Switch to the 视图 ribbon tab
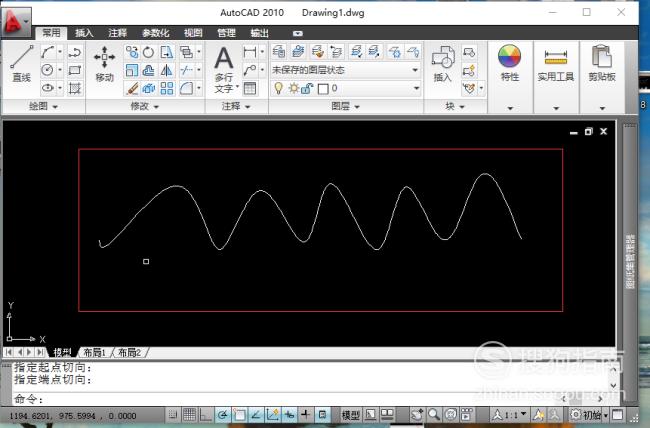Image resolution: width=650 pixels, height=428 pixels. tap(193, 33)
